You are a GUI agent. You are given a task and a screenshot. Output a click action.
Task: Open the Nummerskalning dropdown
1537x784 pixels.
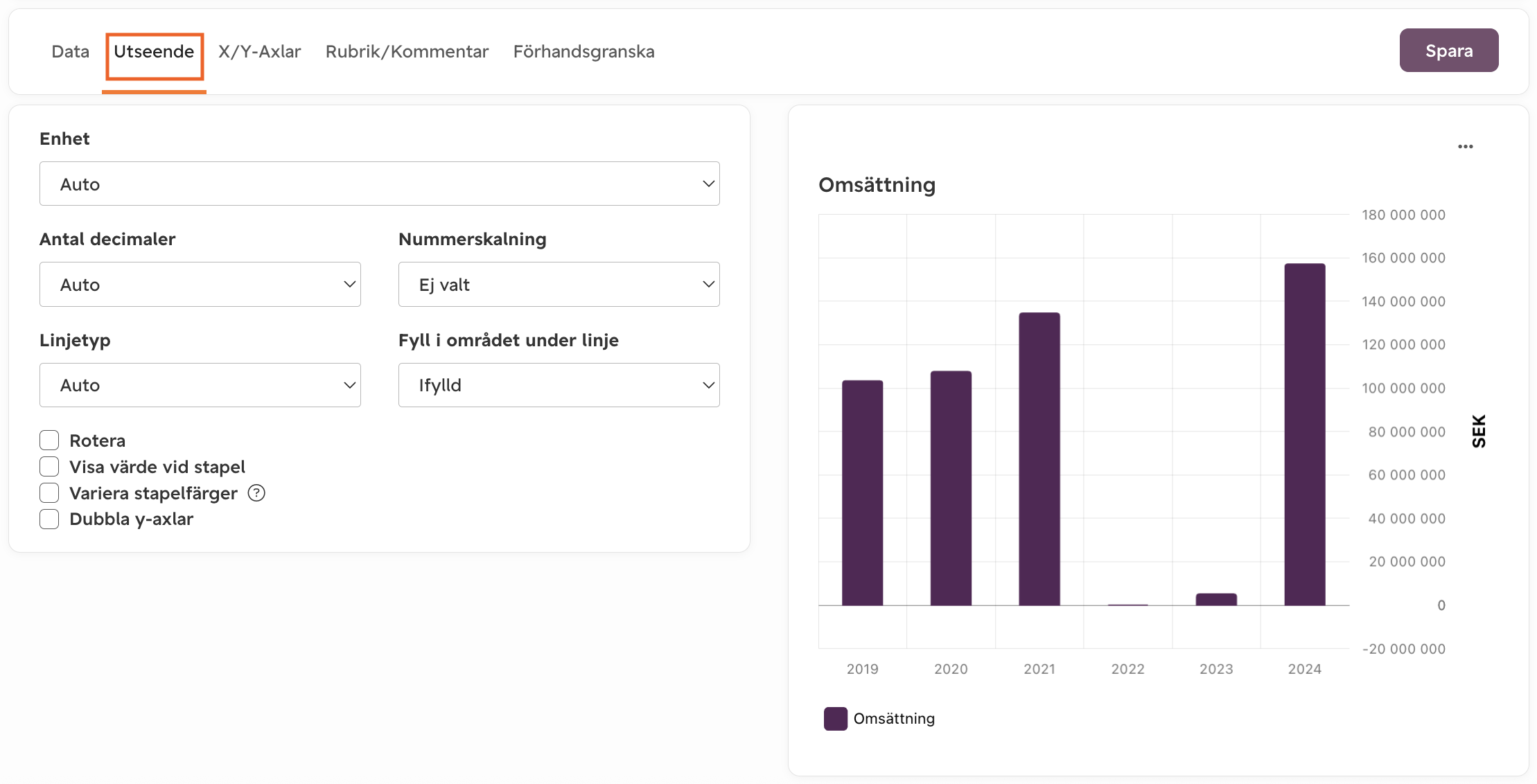click(559, 284)
